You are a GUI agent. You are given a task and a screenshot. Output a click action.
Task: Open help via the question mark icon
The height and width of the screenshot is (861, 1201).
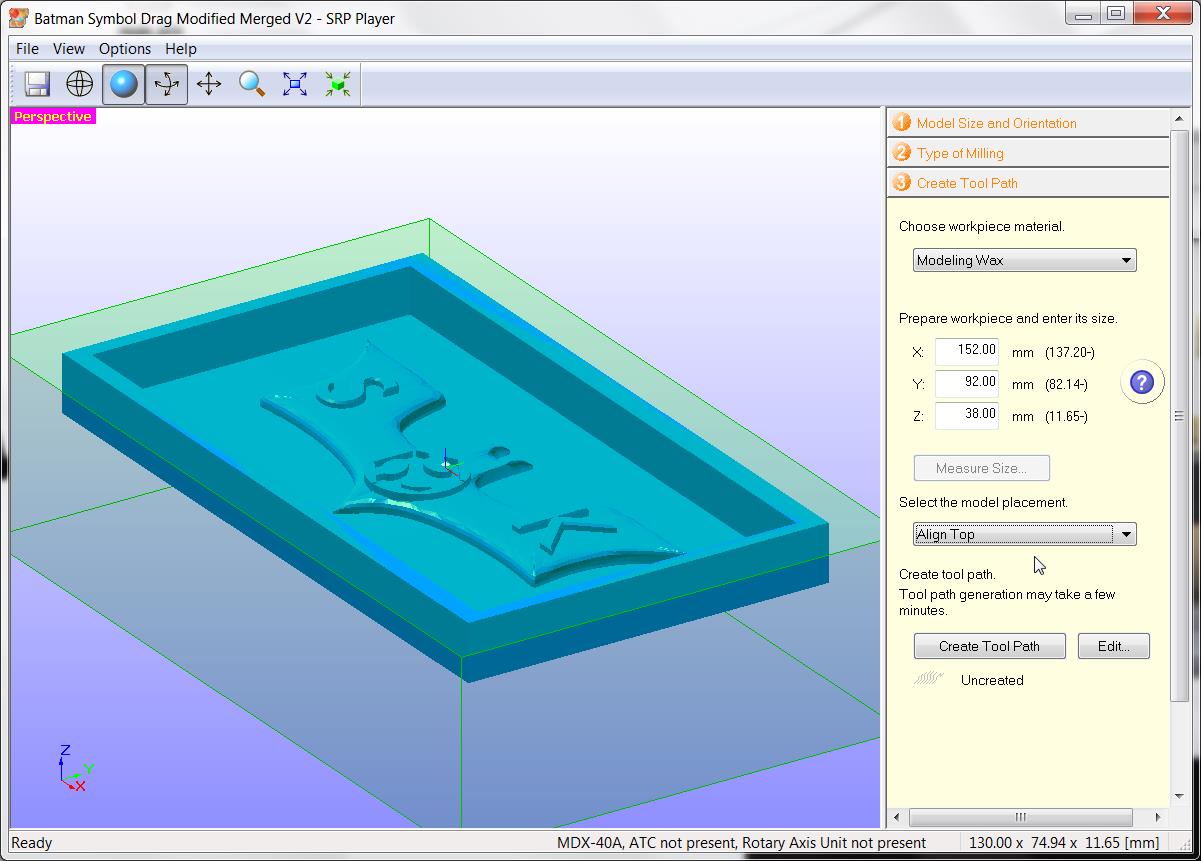tap(1142, 382)
